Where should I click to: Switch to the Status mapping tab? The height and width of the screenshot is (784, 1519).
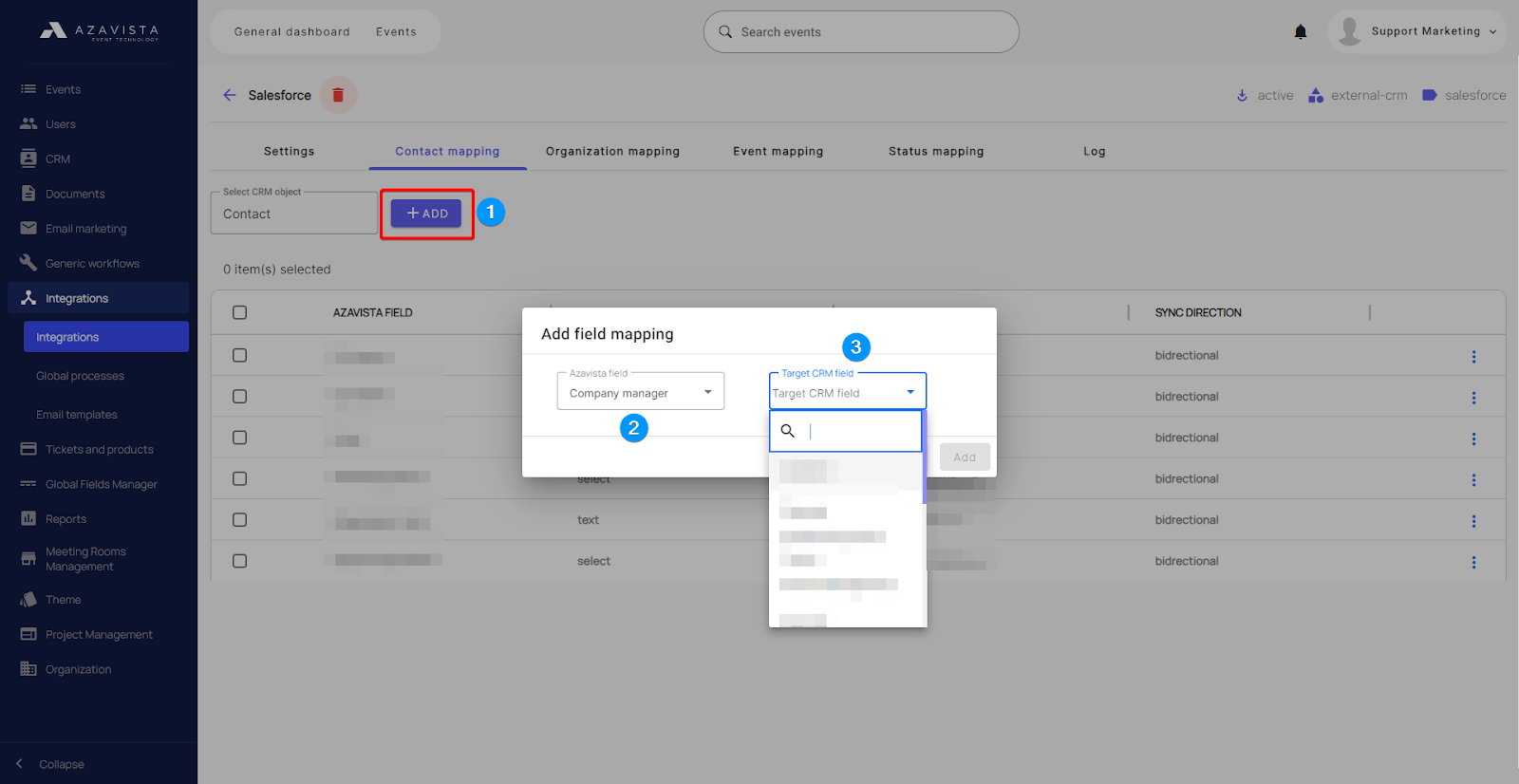tap(936, 151)
